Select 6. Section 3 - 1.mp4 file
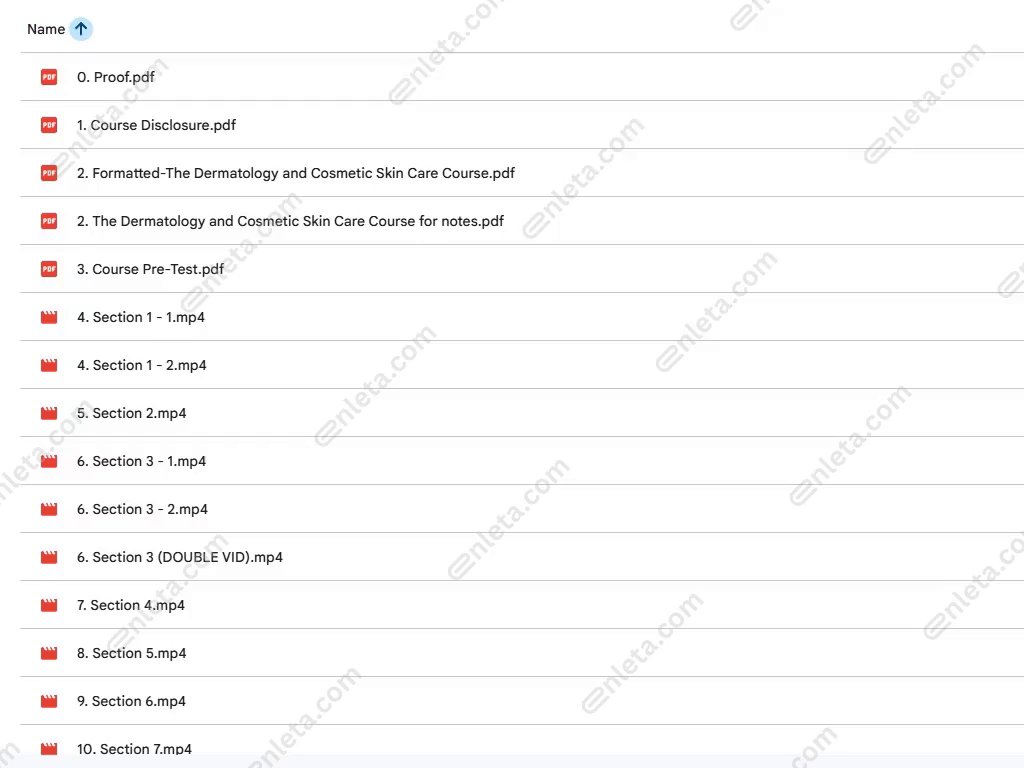This screenshot has height=768, width=1024. click(x=142, y=461)
